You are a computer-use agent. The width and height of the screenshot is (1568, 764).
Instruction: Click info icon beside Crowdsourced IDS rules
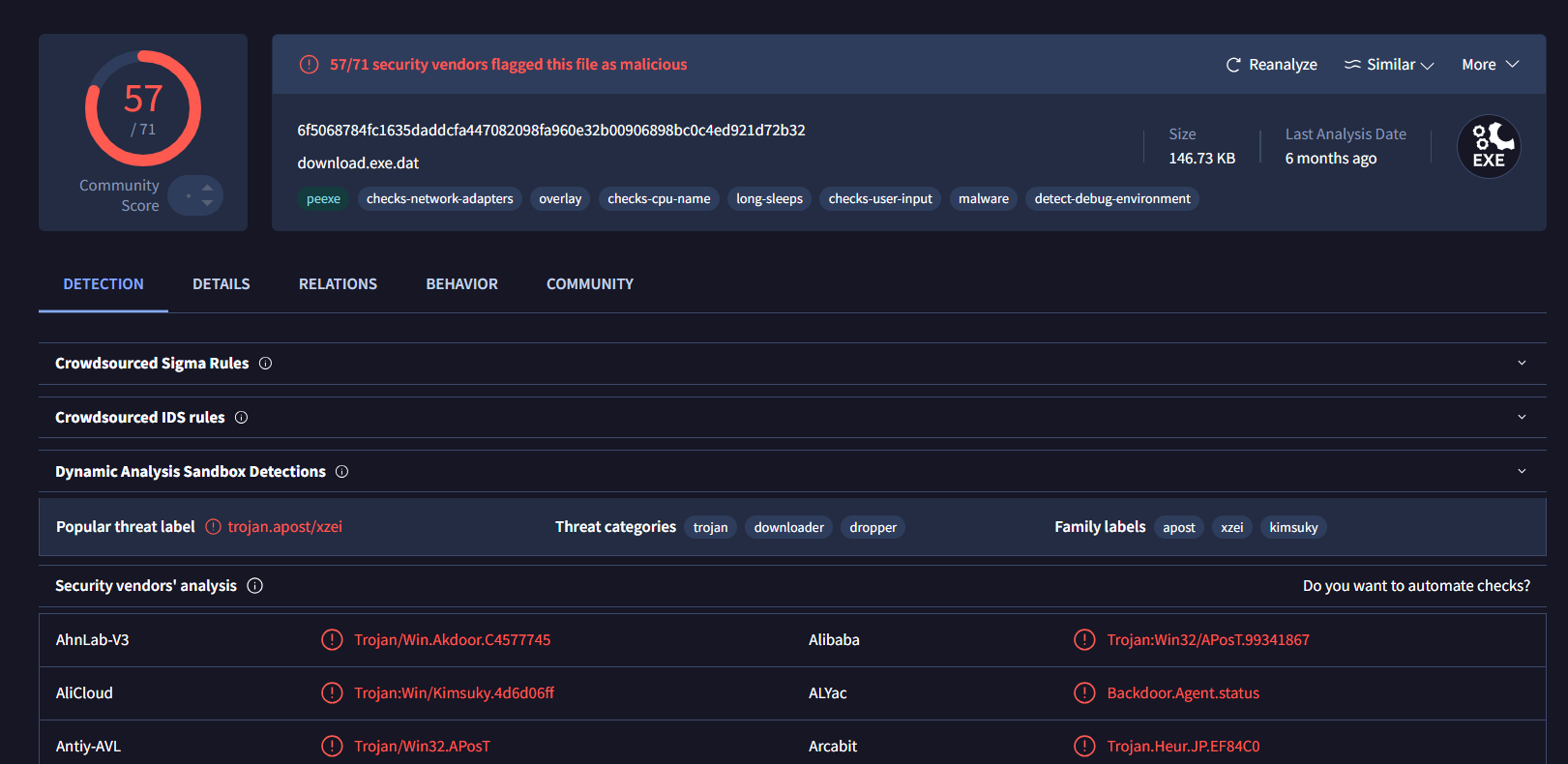coord(242,418)
